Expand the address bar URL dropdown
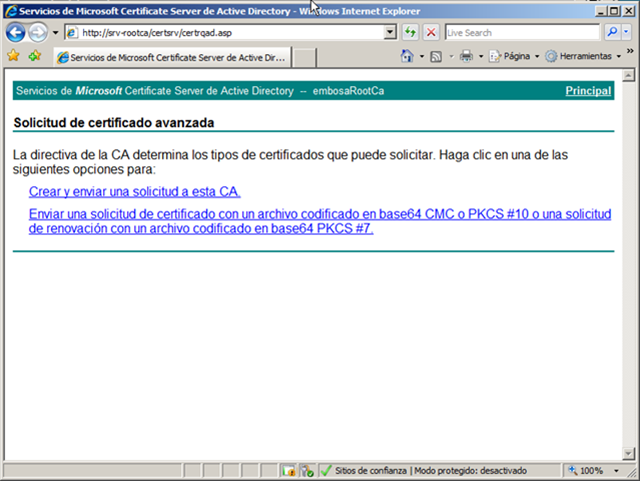Screen dimensions: 640x481 click(390, 33)
